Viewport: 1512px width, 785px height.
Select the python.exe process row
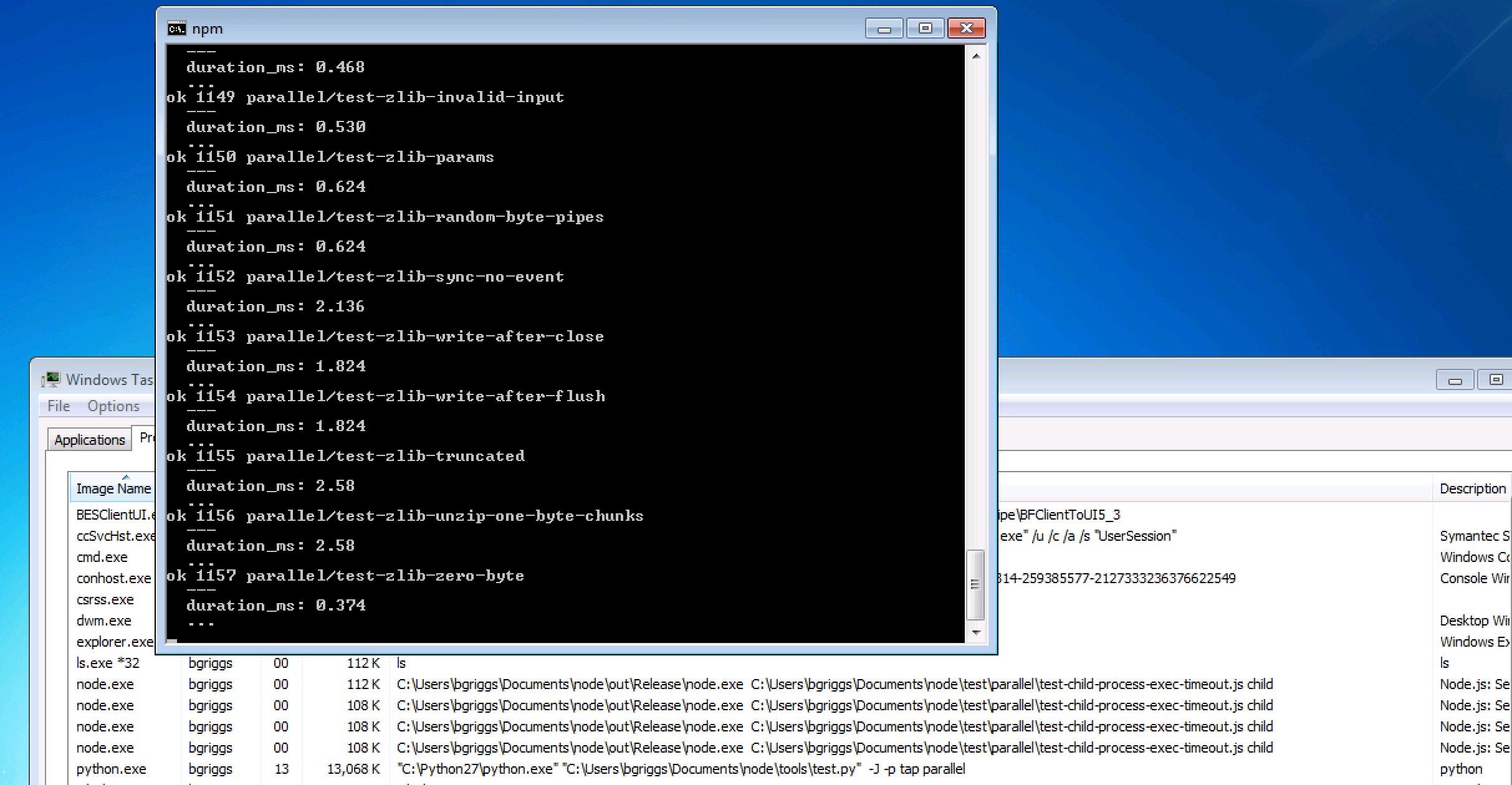click(x=111, y=769)
